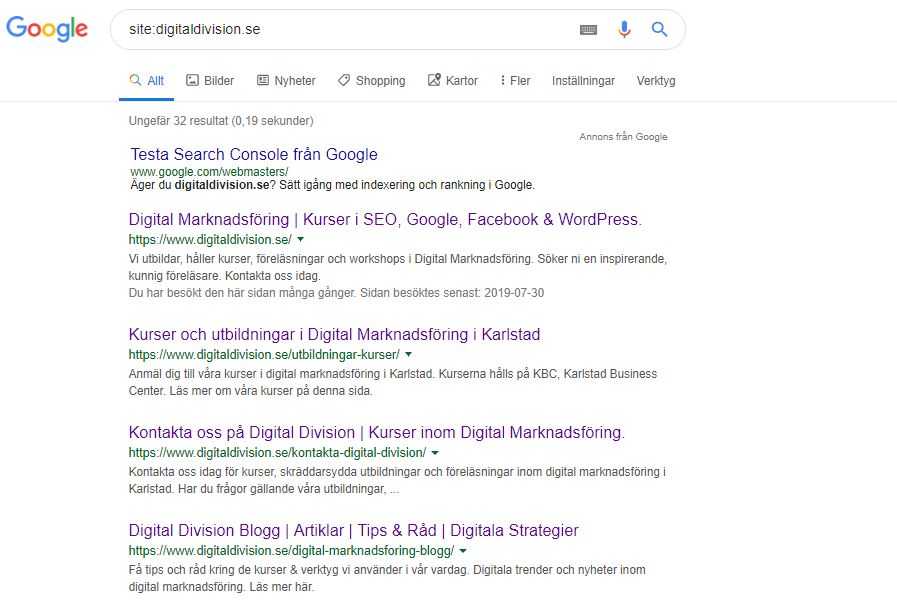Expand dropdown arrow beside utbildningar-kurser URL
This screenshot has width=897, height=602.
click(408, 355)
